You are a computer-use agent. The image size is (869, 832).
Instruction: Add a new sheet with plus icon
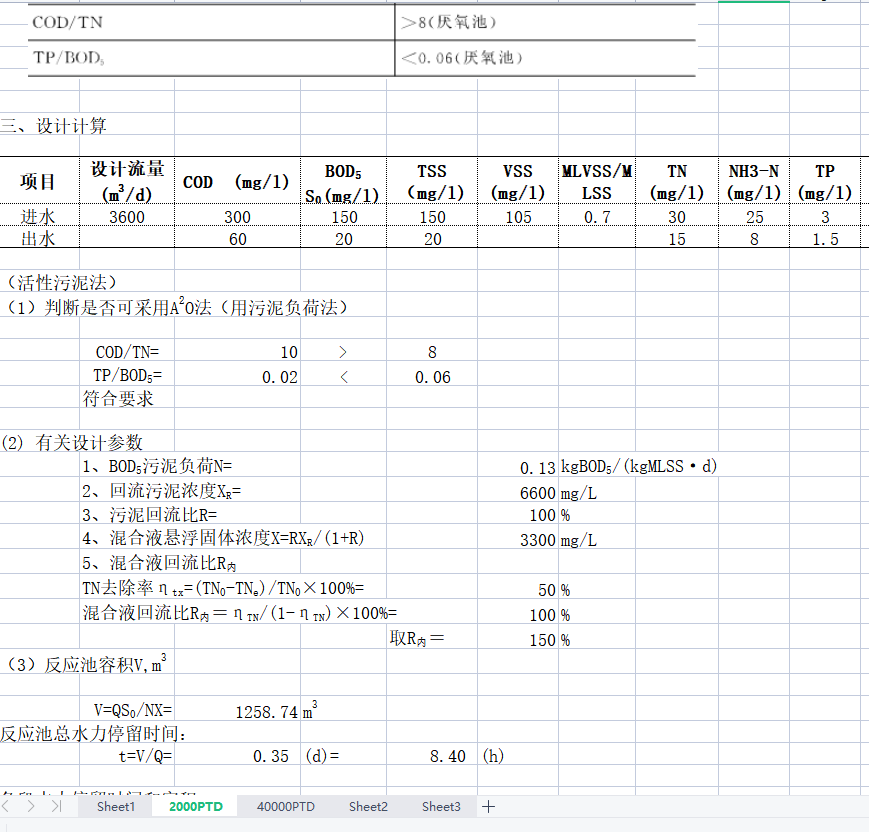(488, 807)
